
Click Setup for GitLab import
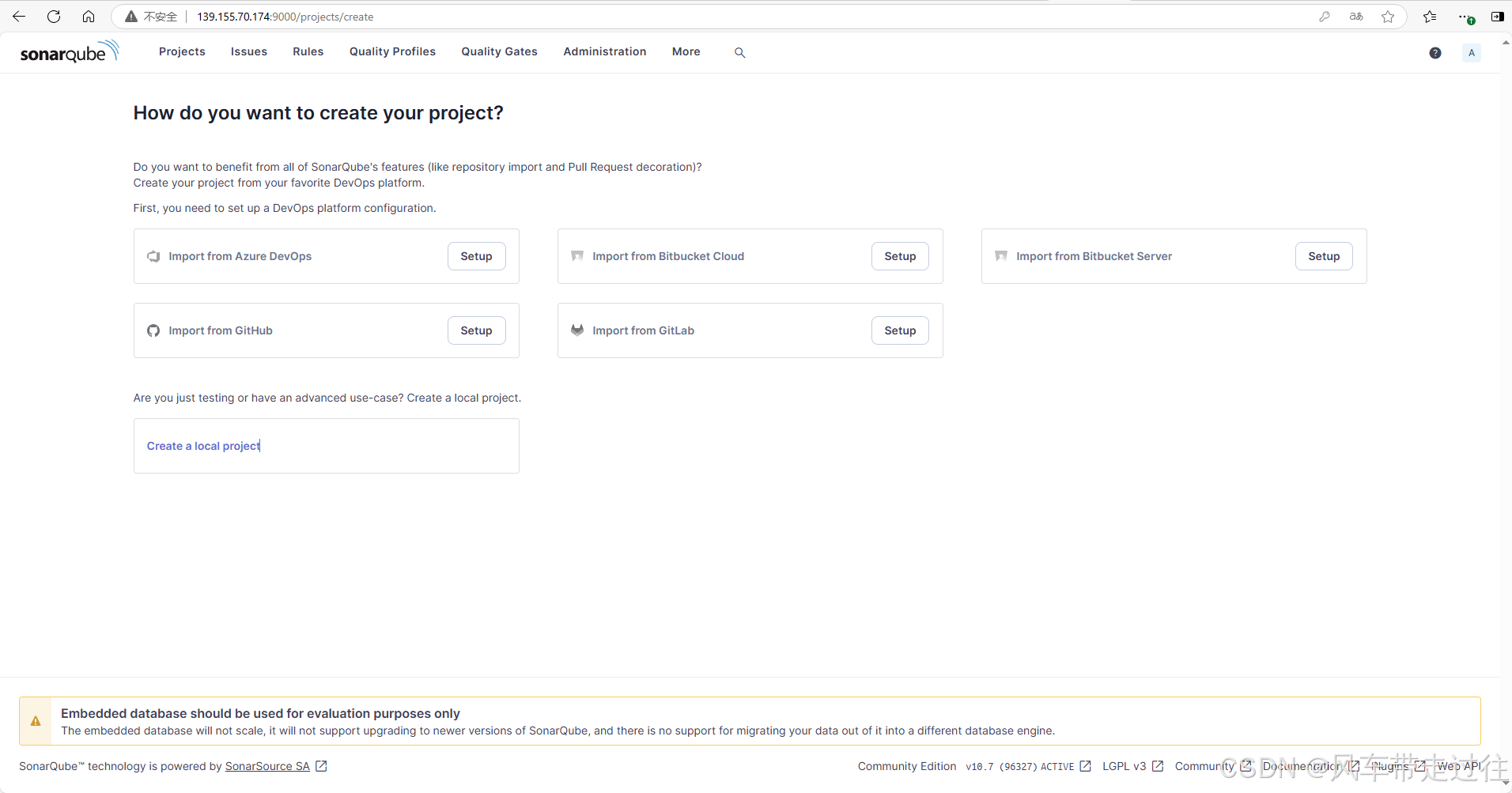[x=901, y=330]
